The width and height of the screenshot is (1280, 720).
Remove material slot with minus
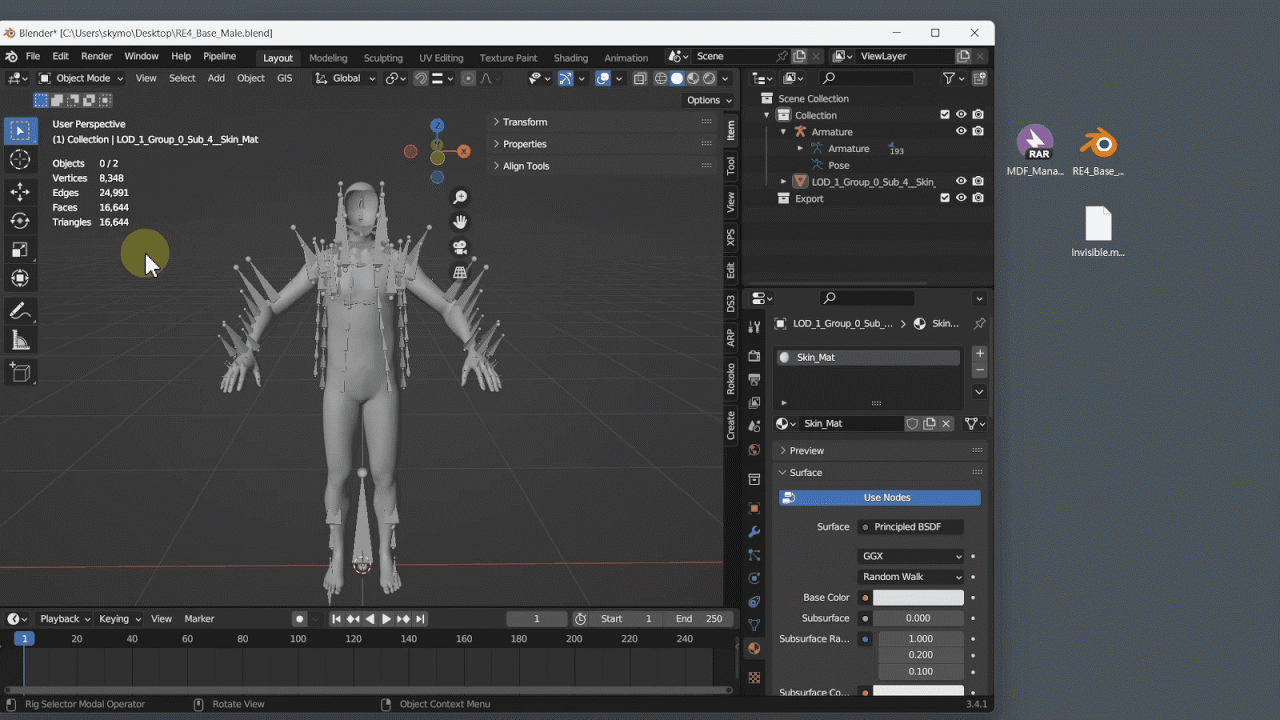[980, 371]
